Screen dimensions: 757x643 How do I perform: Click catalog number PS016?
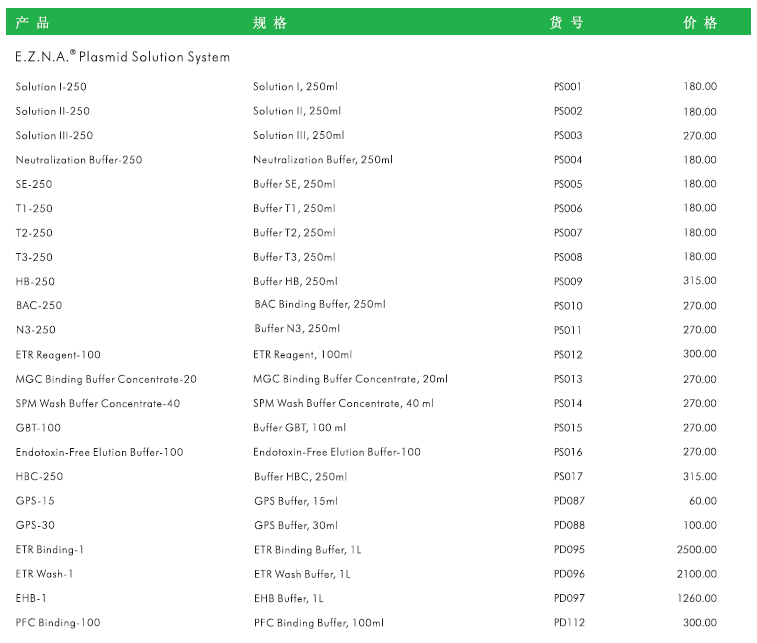(x=568, y=452)
